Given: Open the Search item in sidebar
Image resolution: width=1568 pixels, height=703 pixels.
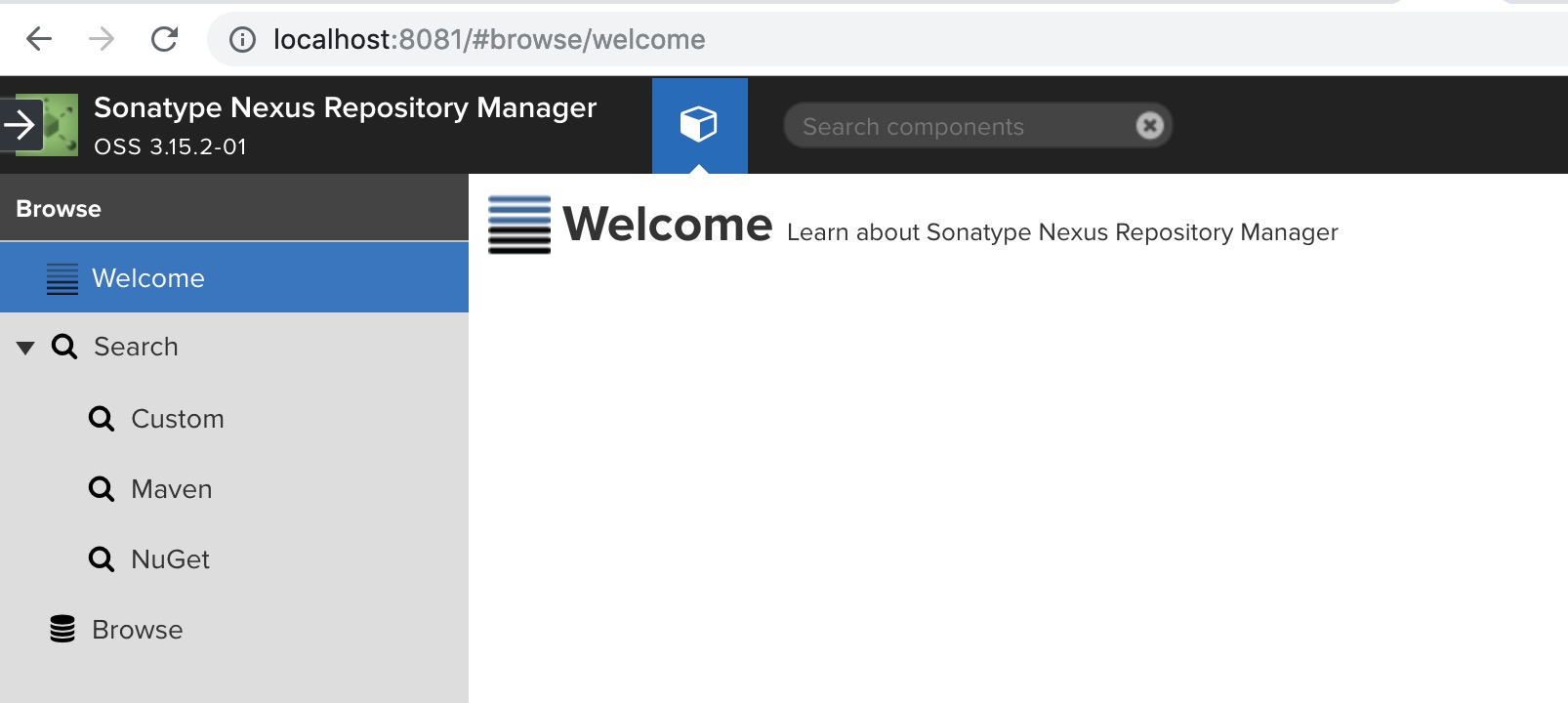Looking at the screenshot, I should 136,347.
